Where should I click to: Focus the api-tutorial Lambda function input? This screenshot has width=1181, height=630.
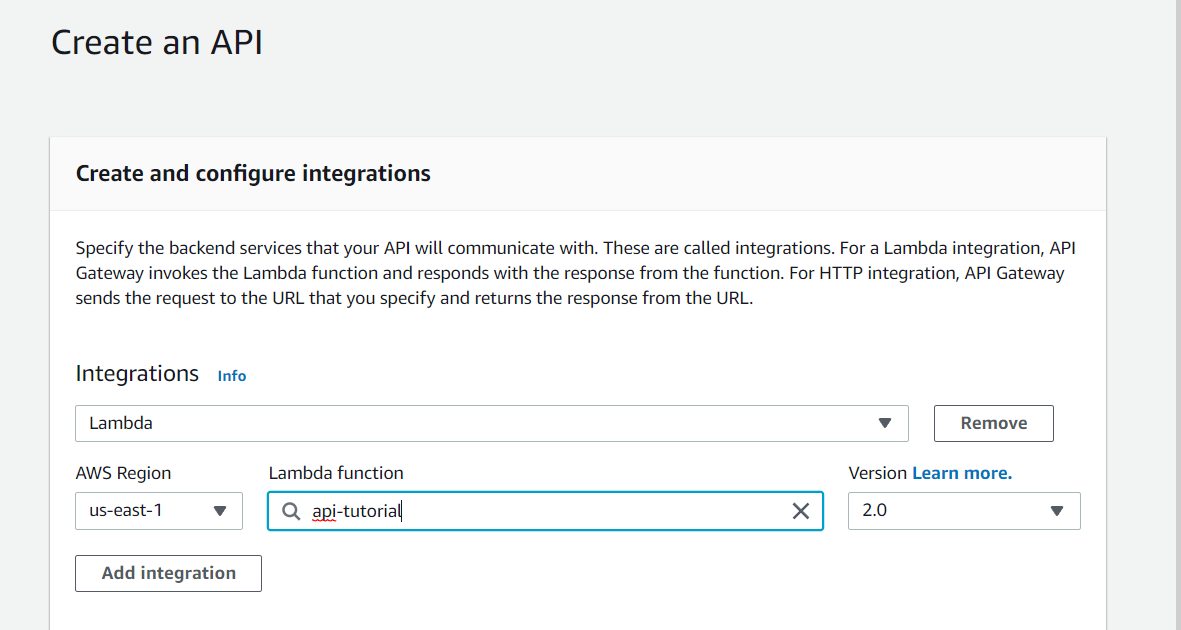click(545, 511)
